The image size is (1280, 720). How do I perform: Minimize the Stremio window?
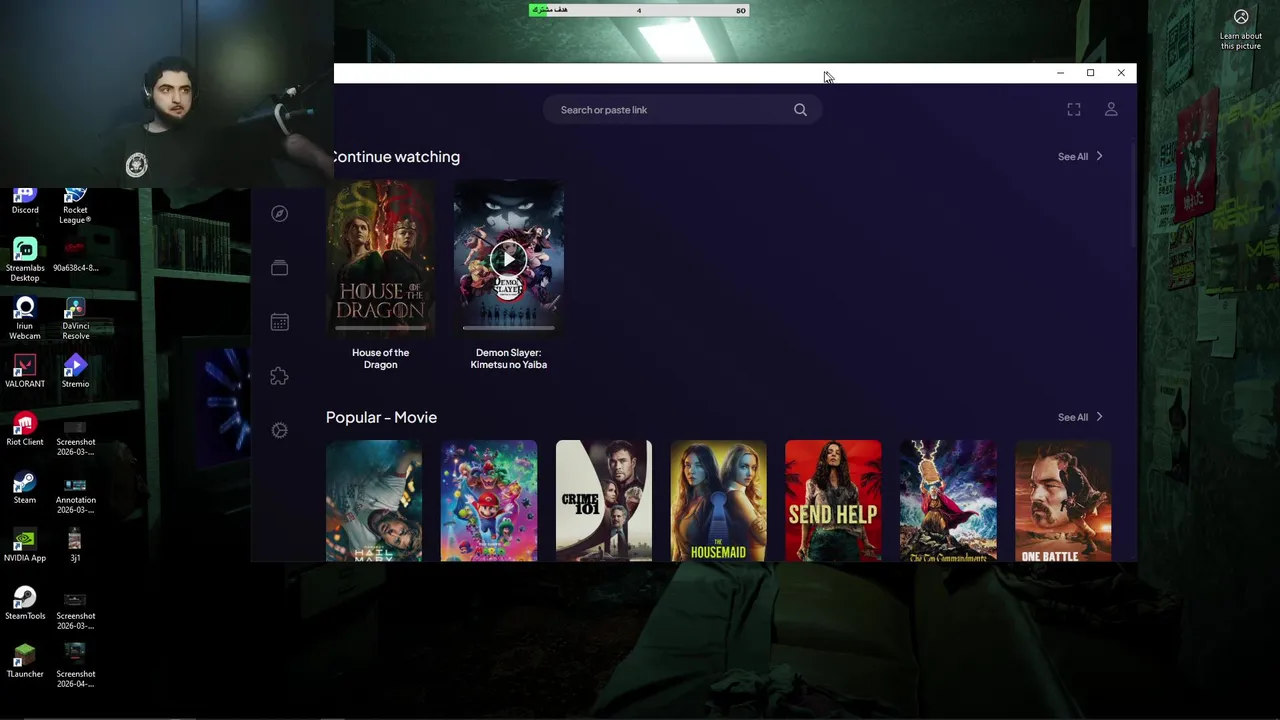1060,73
